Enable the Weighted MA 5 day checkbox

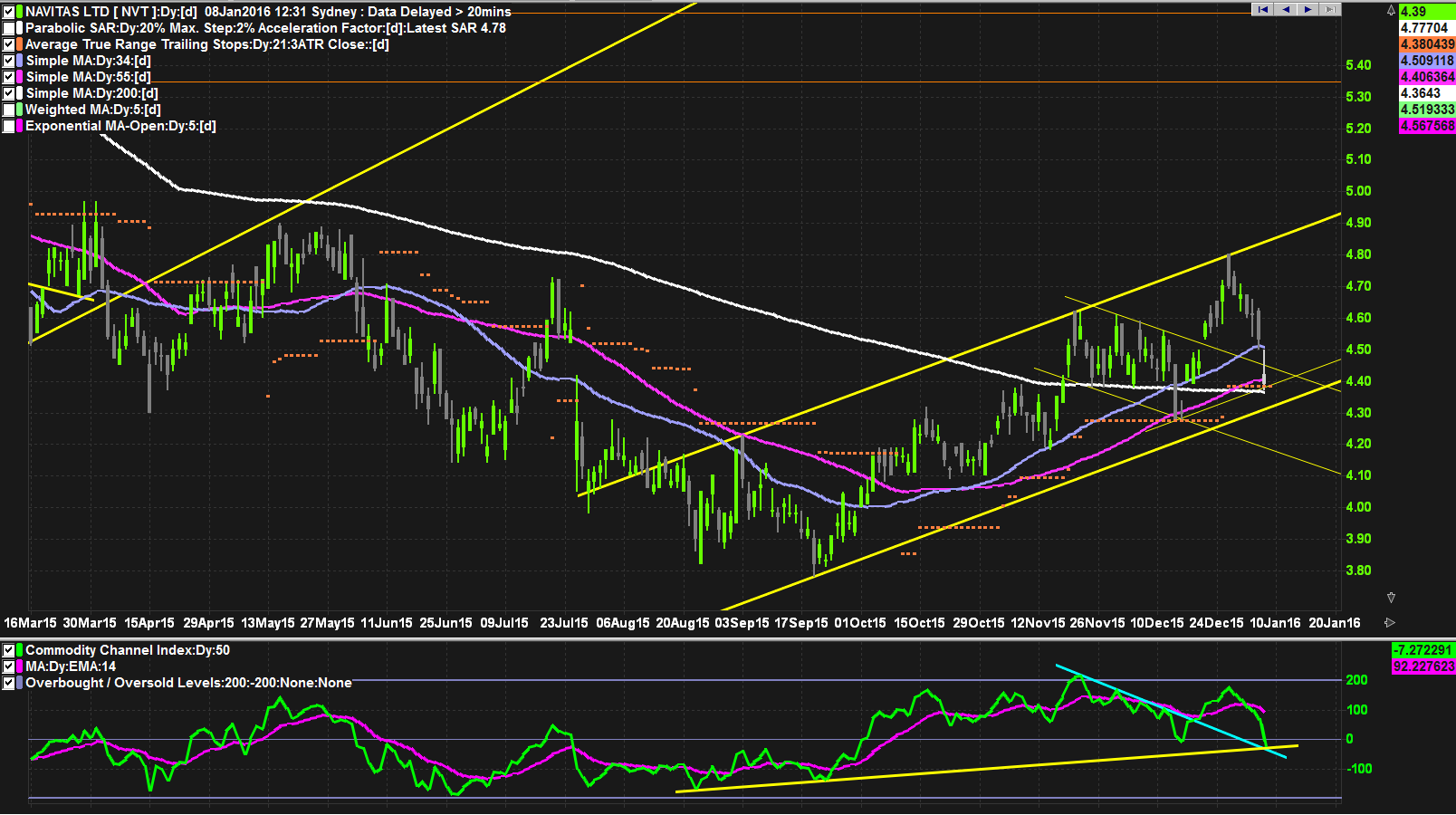pyautogui.click(x=8, y=110)
